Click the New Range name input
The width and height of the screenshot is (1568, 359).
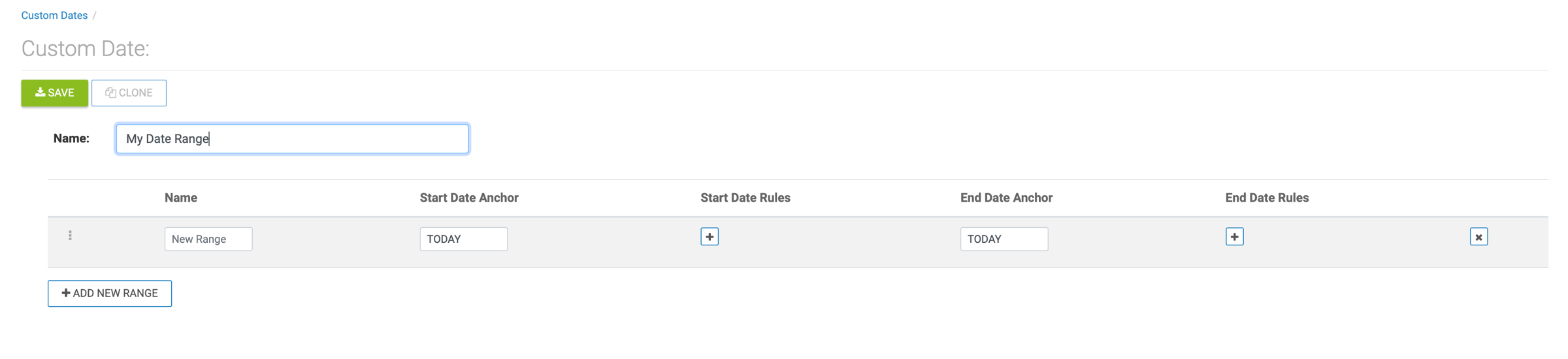coord(208,239)
